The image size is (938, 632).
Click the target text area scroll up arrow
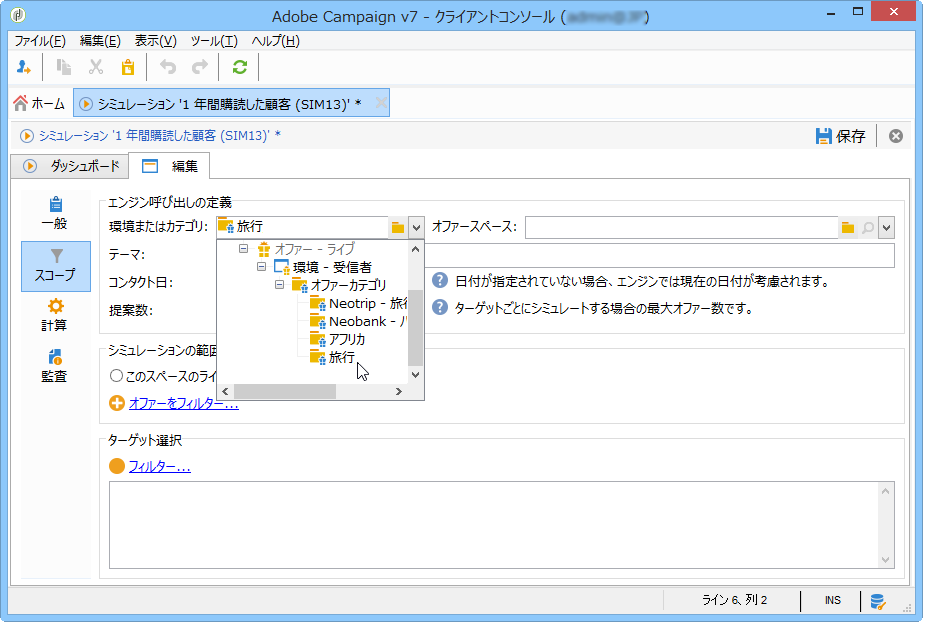[885, 491]
